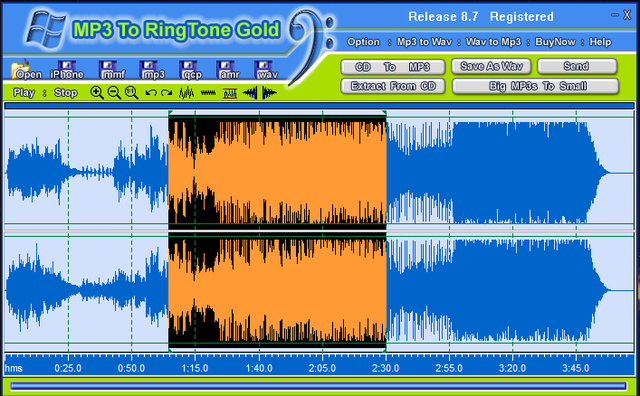Reset waveform zoom to 1:1
Screen dimensions: 640x396
click(x=132, y=93)
